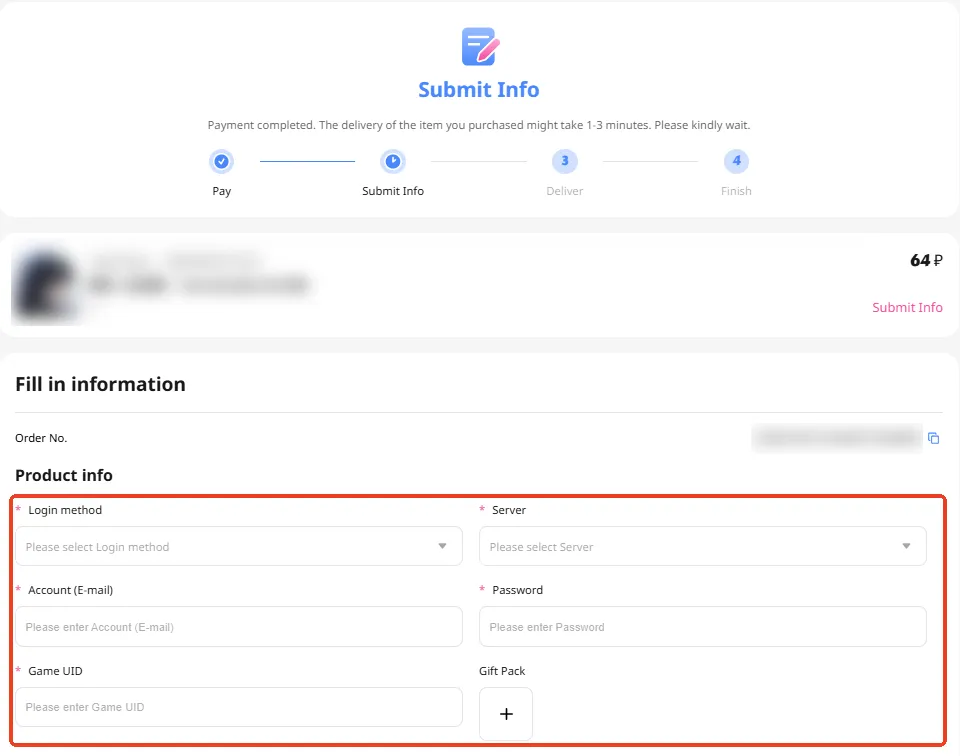Click the Gift Pack label
This screenshot has height=756, width=960.
[502, 671]
